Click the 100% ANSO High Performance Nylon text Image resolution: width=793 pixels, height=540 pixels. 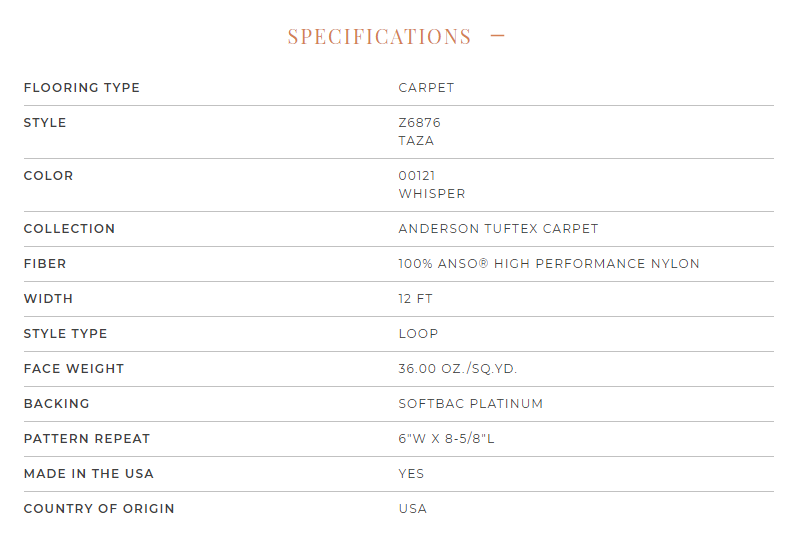click(x=549, y=263)
